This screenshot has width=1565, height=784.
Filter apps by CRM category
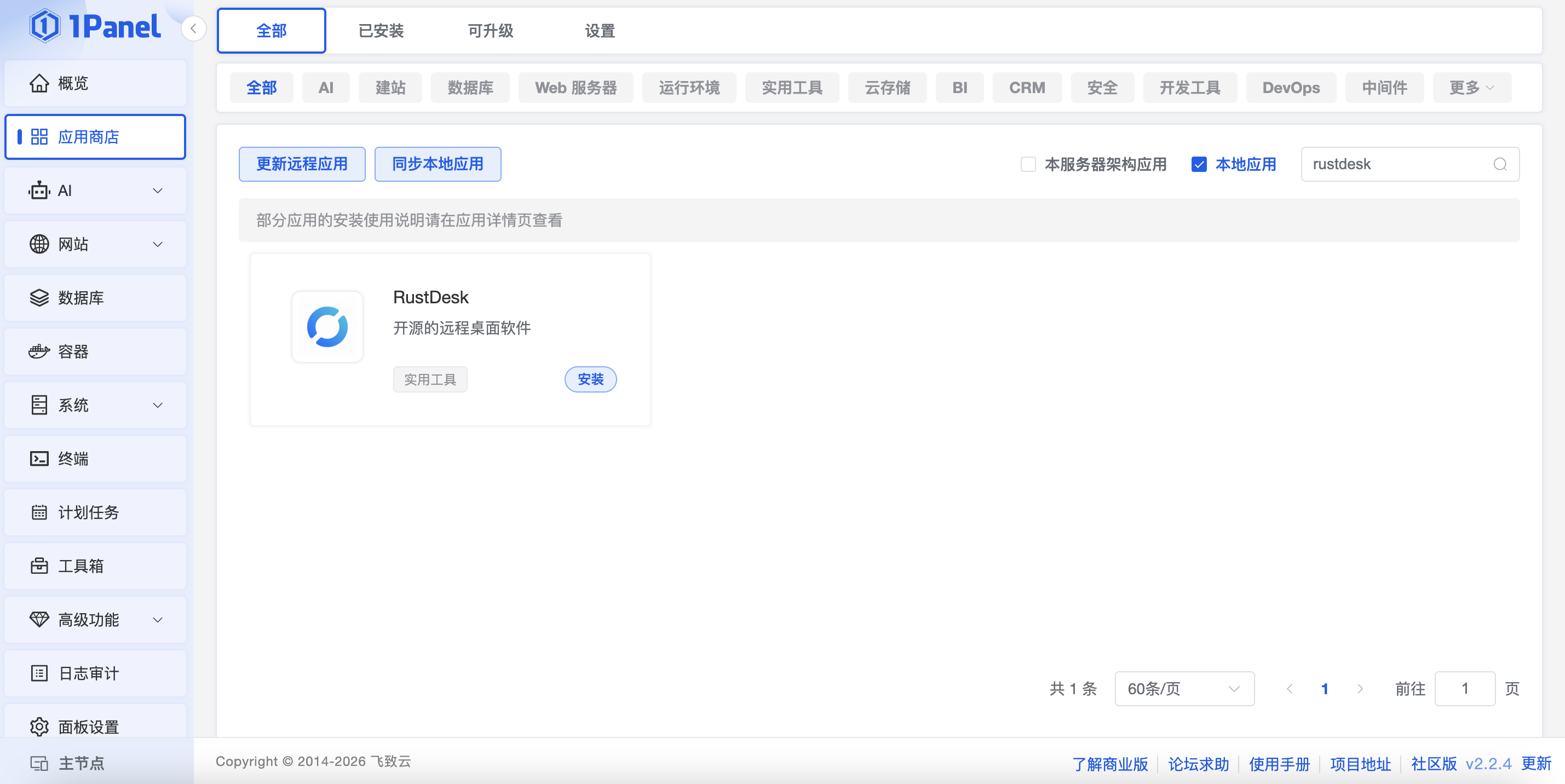click(x=1027, y=88)
